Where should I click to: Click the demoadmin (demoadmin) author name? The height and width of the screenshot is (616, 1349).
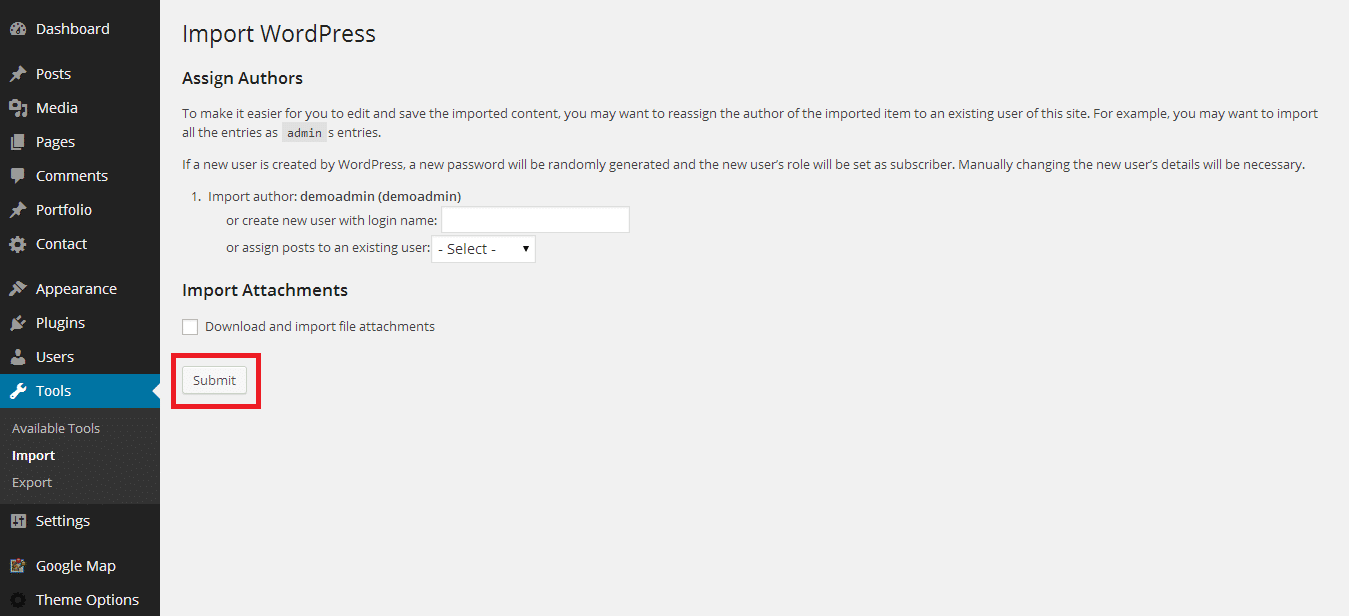(381, 196)
